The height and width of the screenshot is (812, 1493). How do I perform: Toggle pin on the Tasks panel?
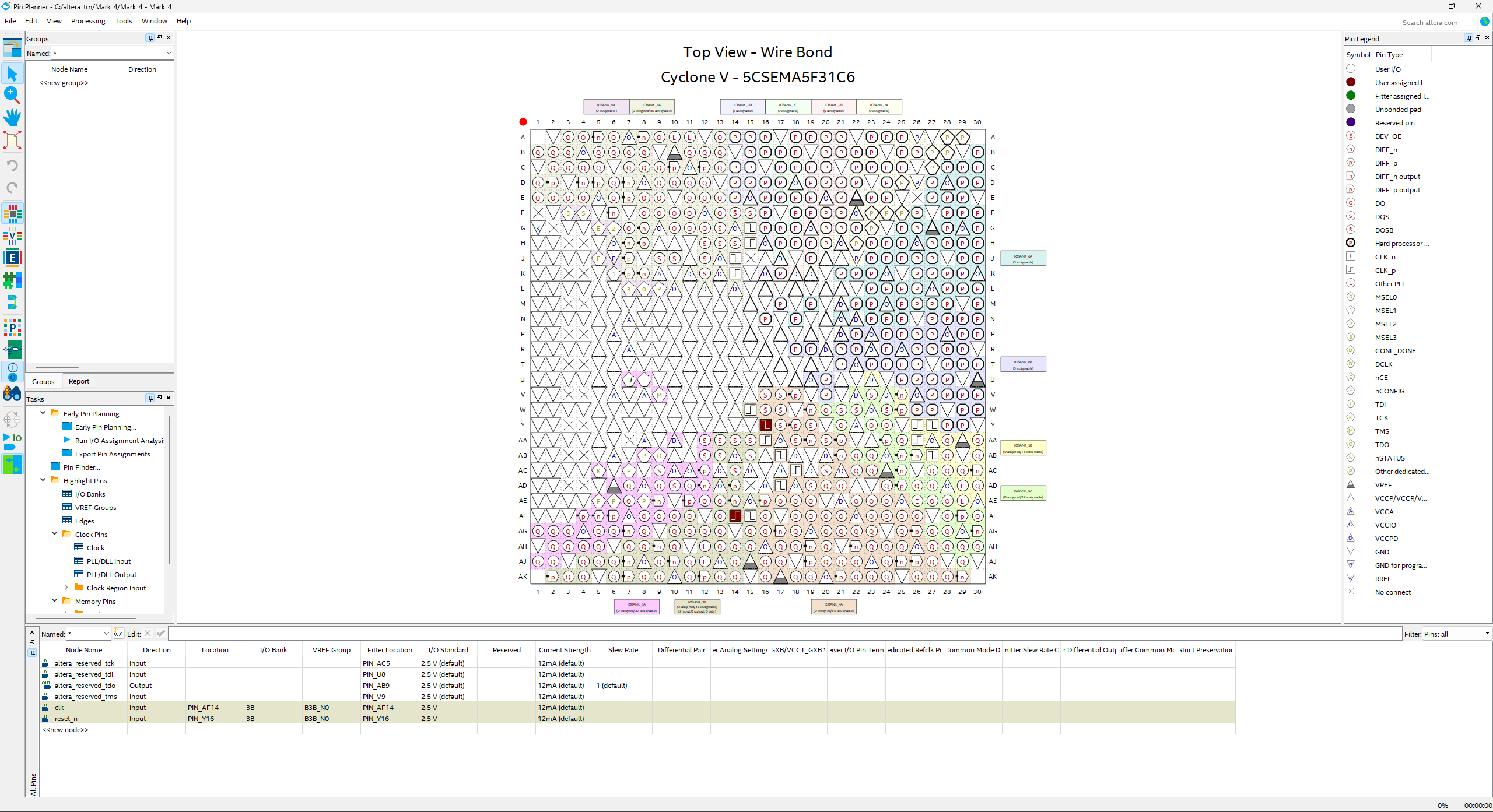150,398
